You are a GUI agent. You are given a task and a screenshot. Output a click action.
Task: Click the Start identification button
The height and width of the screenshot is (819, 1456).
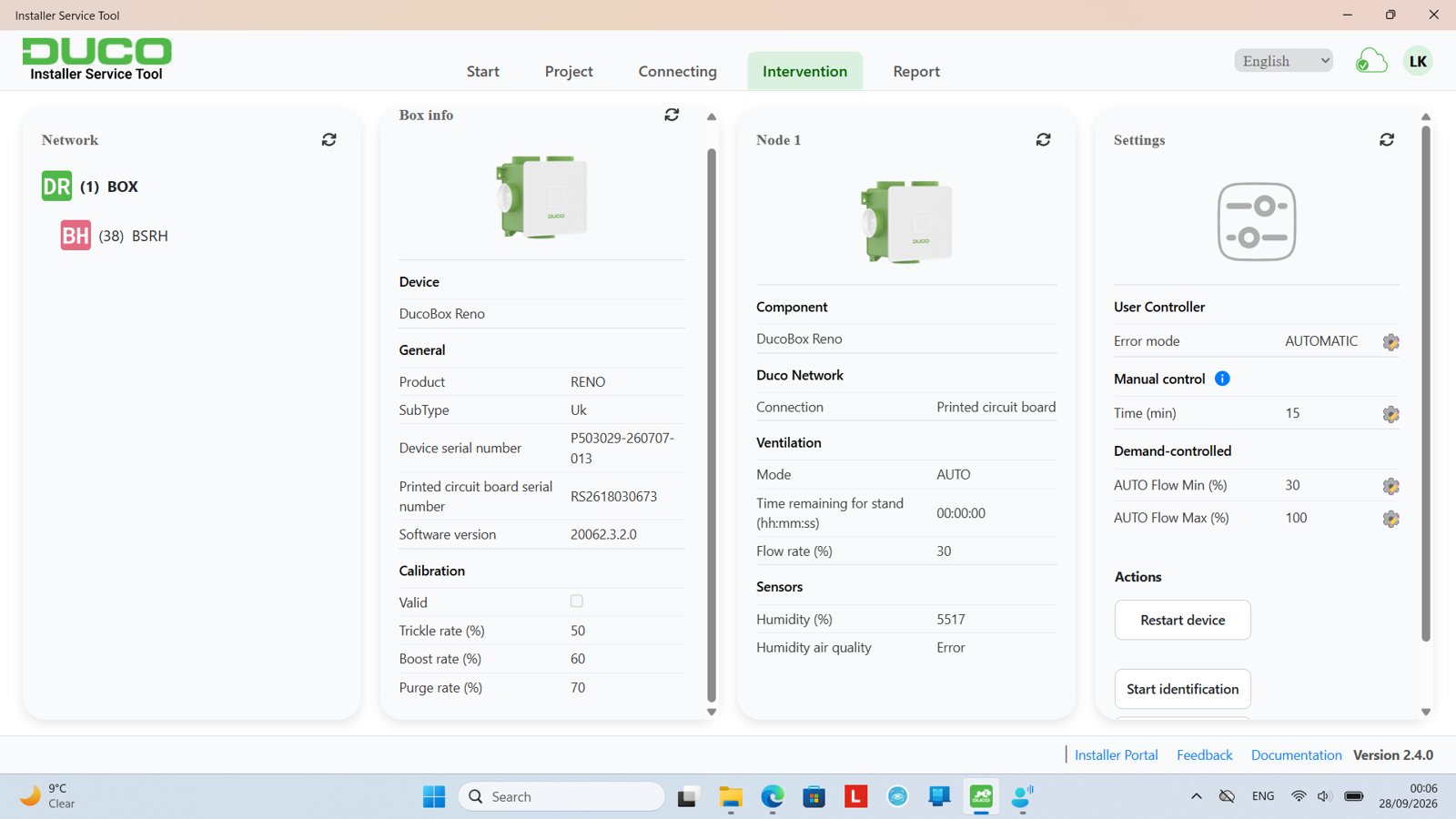[x=1183, y=689]
